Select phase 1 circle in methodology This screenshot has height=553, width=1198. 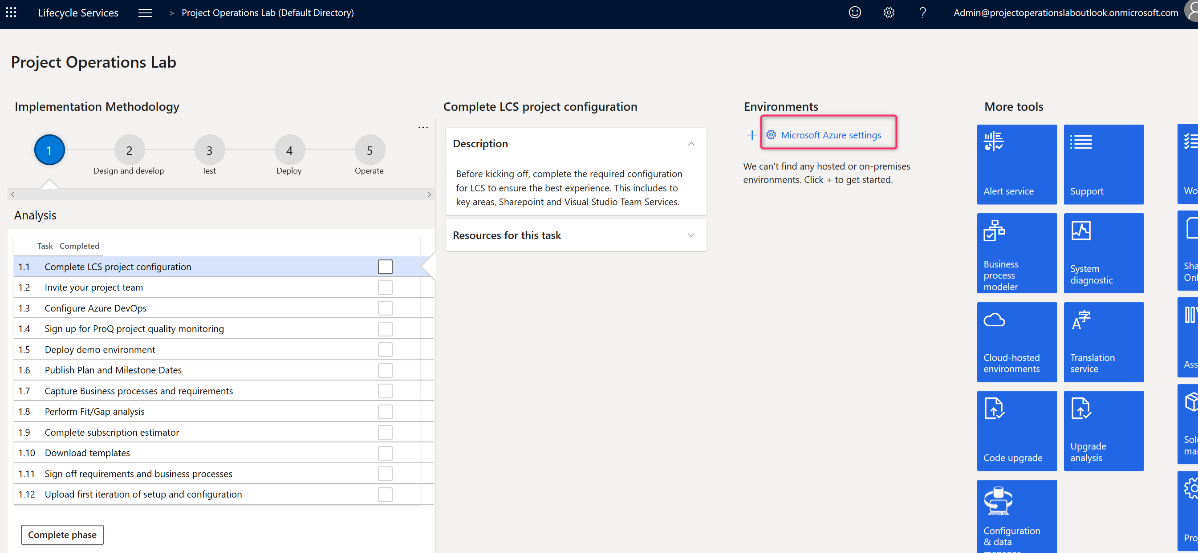(x=49, y=150)
